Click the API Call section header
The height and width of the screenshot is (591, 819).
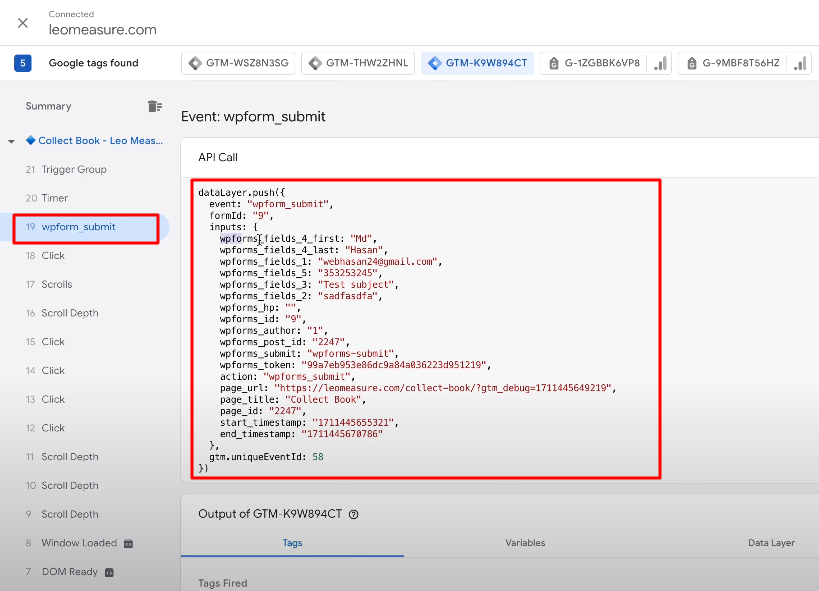(x=218, y=157)
